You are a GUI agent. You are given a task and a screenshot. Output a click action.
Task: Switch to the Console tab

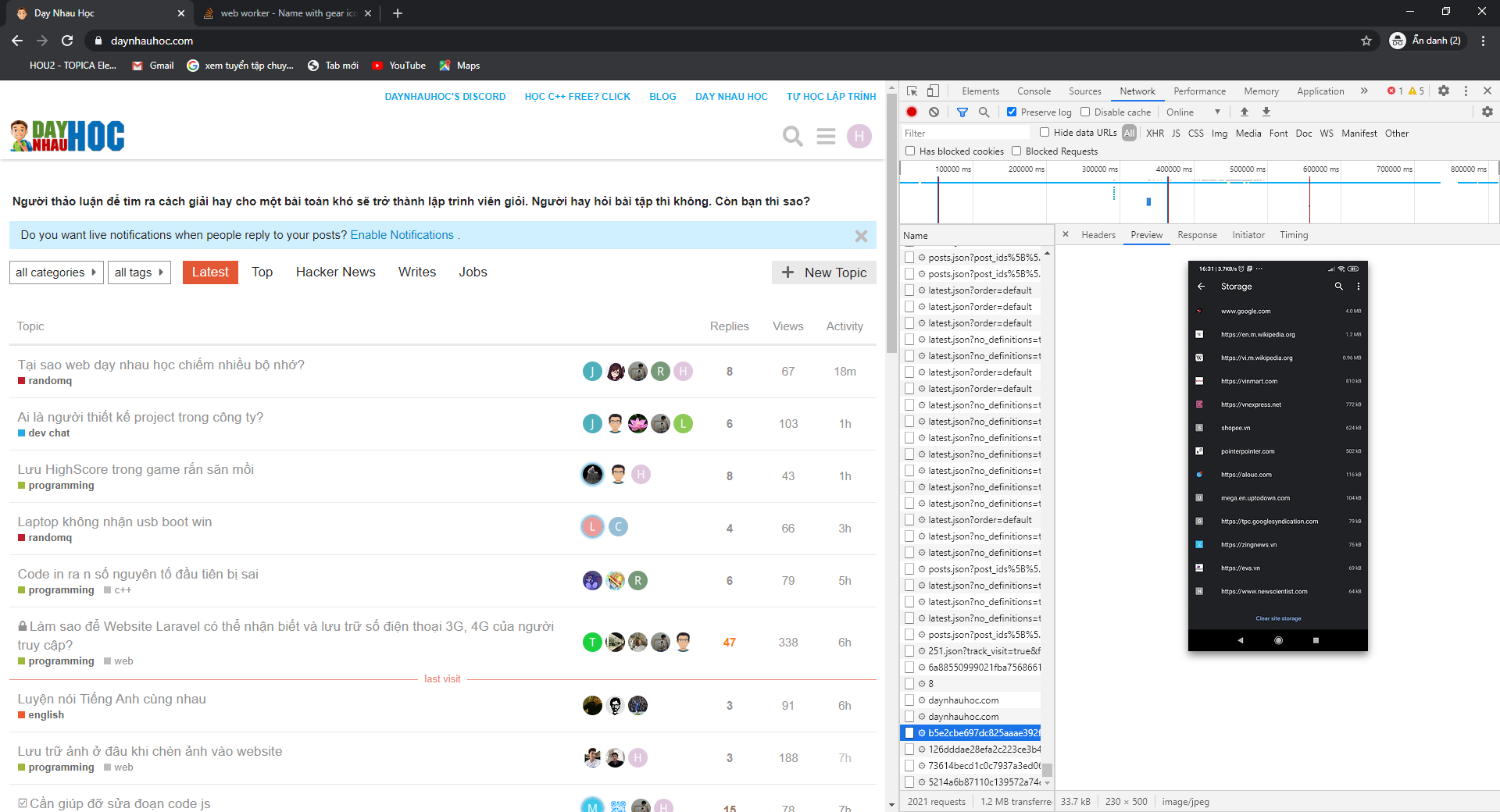click(1034, 91)
